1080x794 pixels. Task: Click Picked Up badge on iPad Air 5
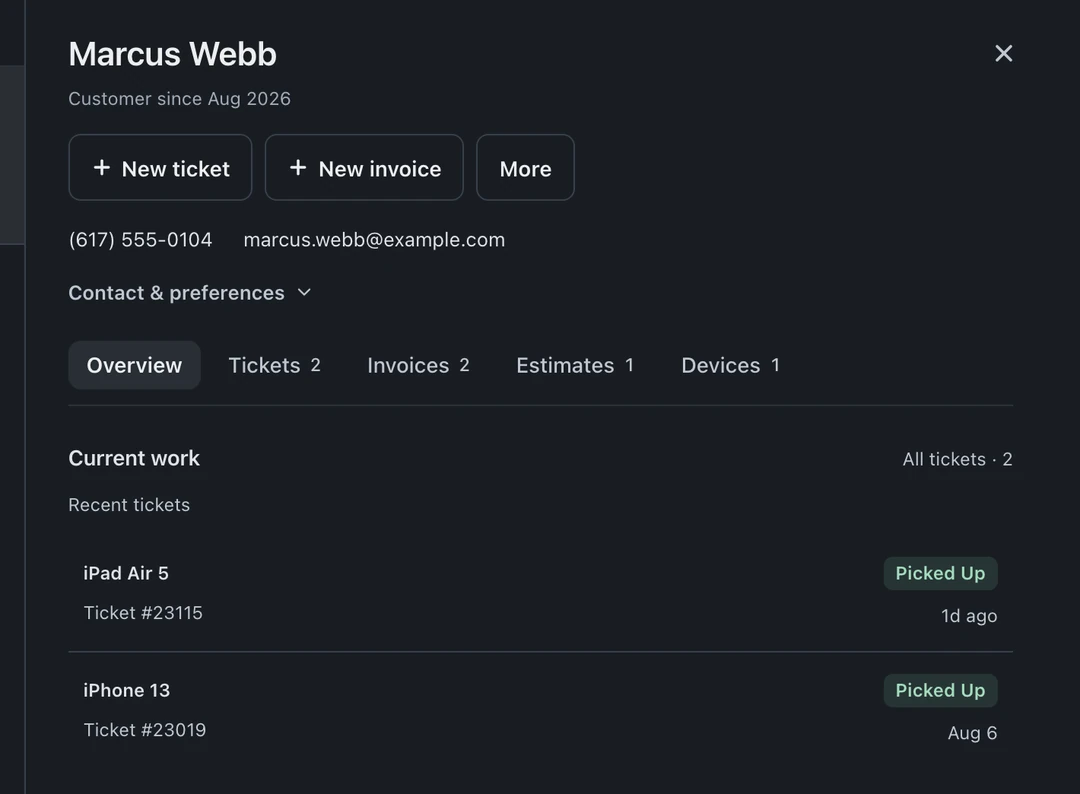(x=940, y=574)
